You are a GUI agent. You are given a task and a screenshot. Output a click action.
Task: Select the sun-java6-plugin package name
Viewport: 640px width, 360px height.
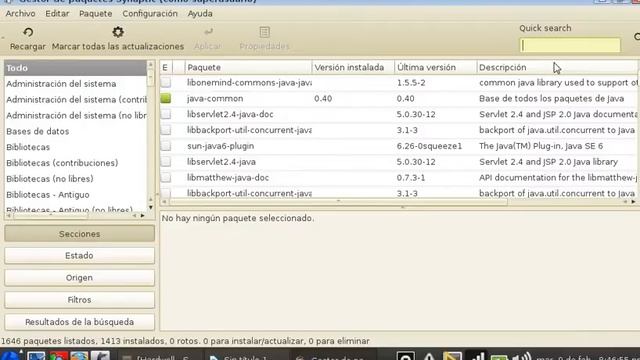pyautogui.click(x=220, y=146)
